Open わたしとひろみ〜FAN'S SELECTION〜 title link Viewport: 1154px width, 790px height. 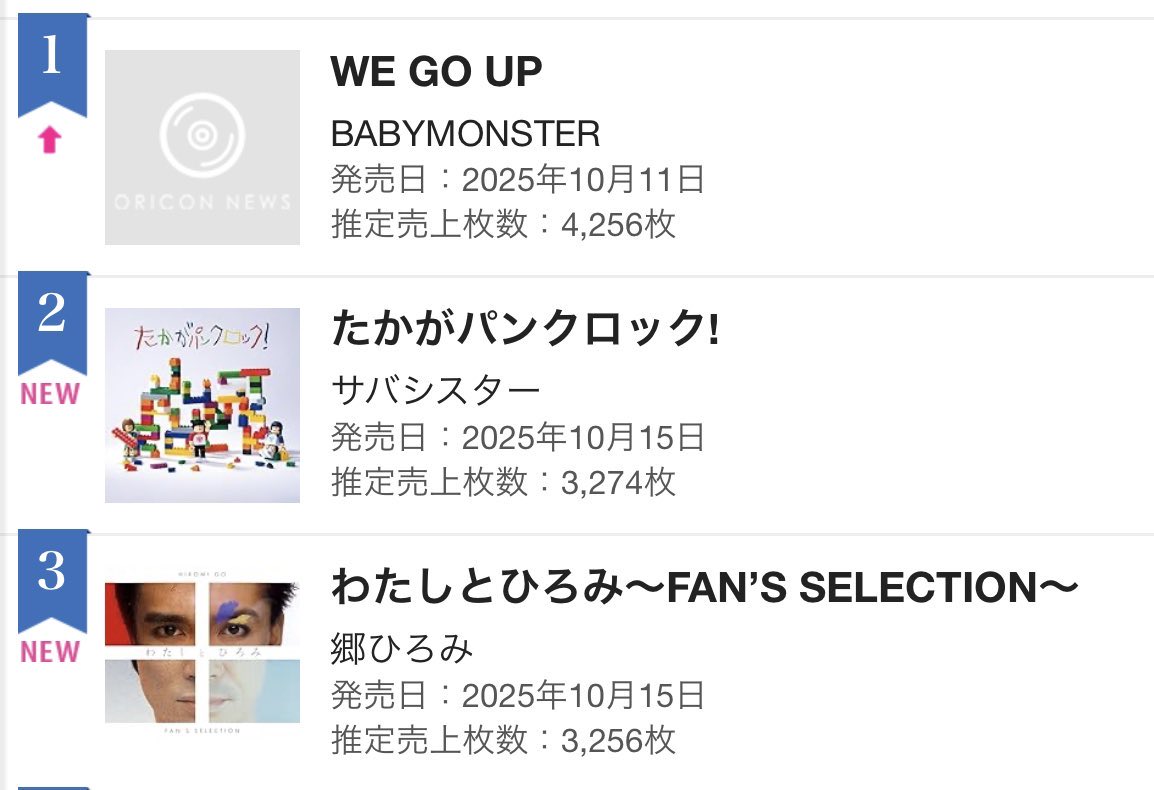pyautogui.click(x=705, y=588)
